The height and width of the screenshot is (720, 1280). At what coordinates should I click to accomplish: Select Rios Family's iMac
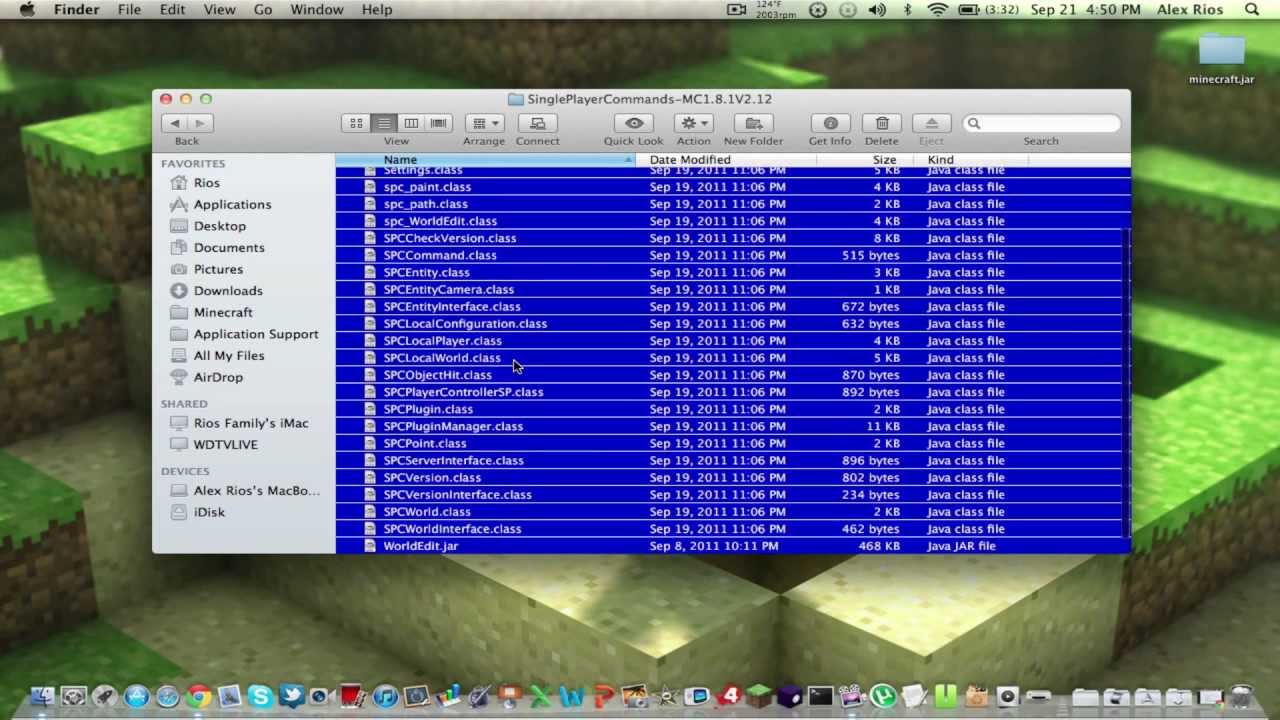251,423
